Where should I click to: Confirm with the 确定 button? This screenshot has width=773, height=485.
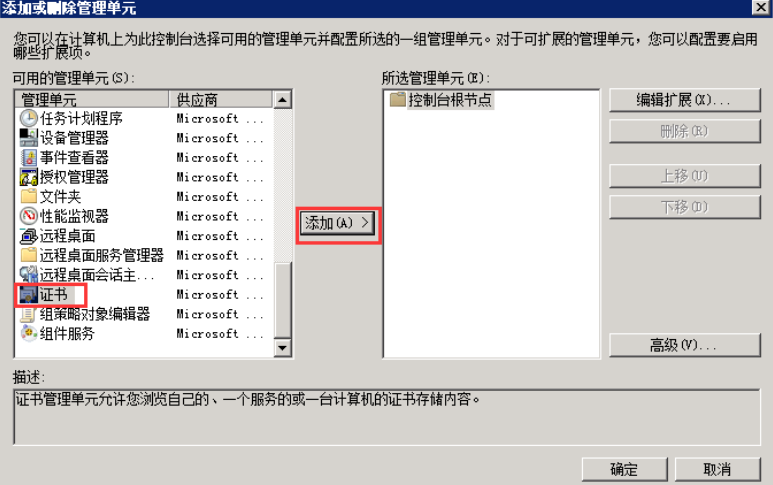624,469
